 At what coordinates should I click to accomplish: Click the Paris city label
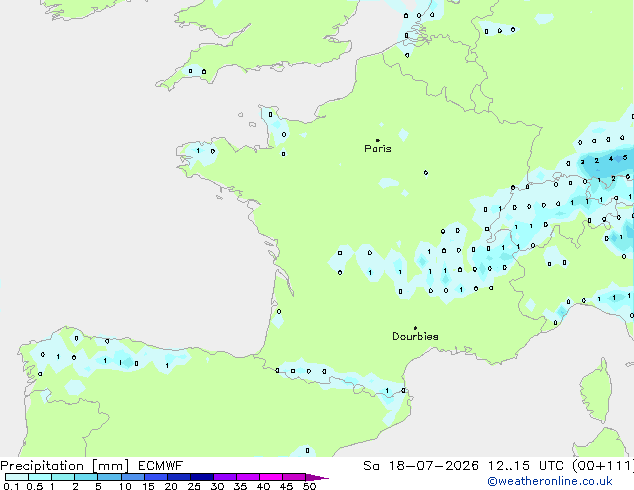pyautogui.click(x=378, y=149)
